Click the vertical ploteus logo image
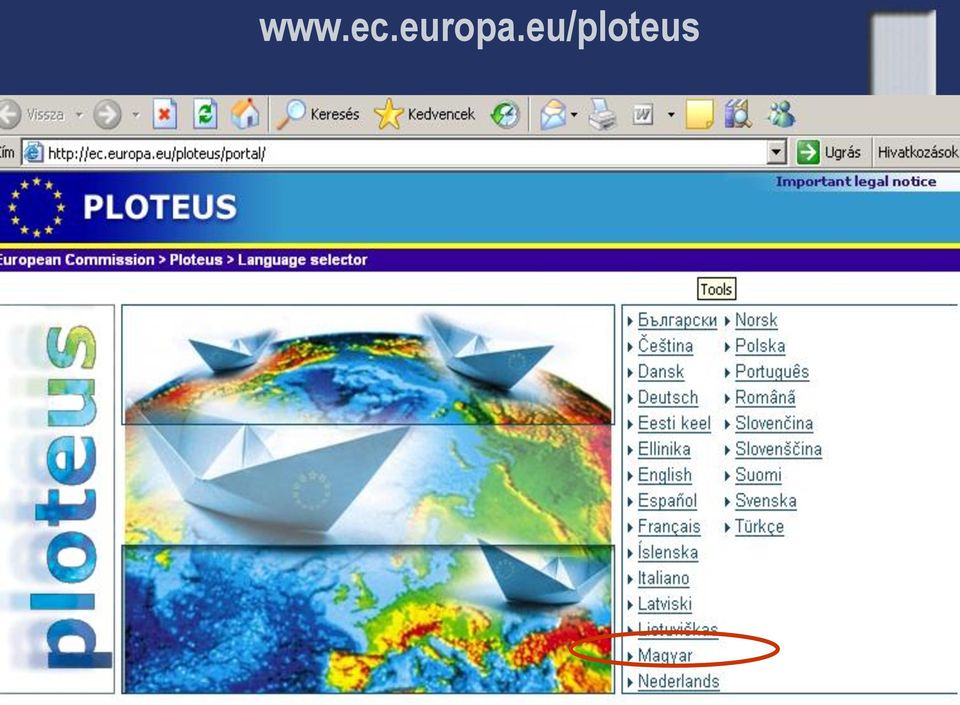960x705 pixels. [57, 498]
